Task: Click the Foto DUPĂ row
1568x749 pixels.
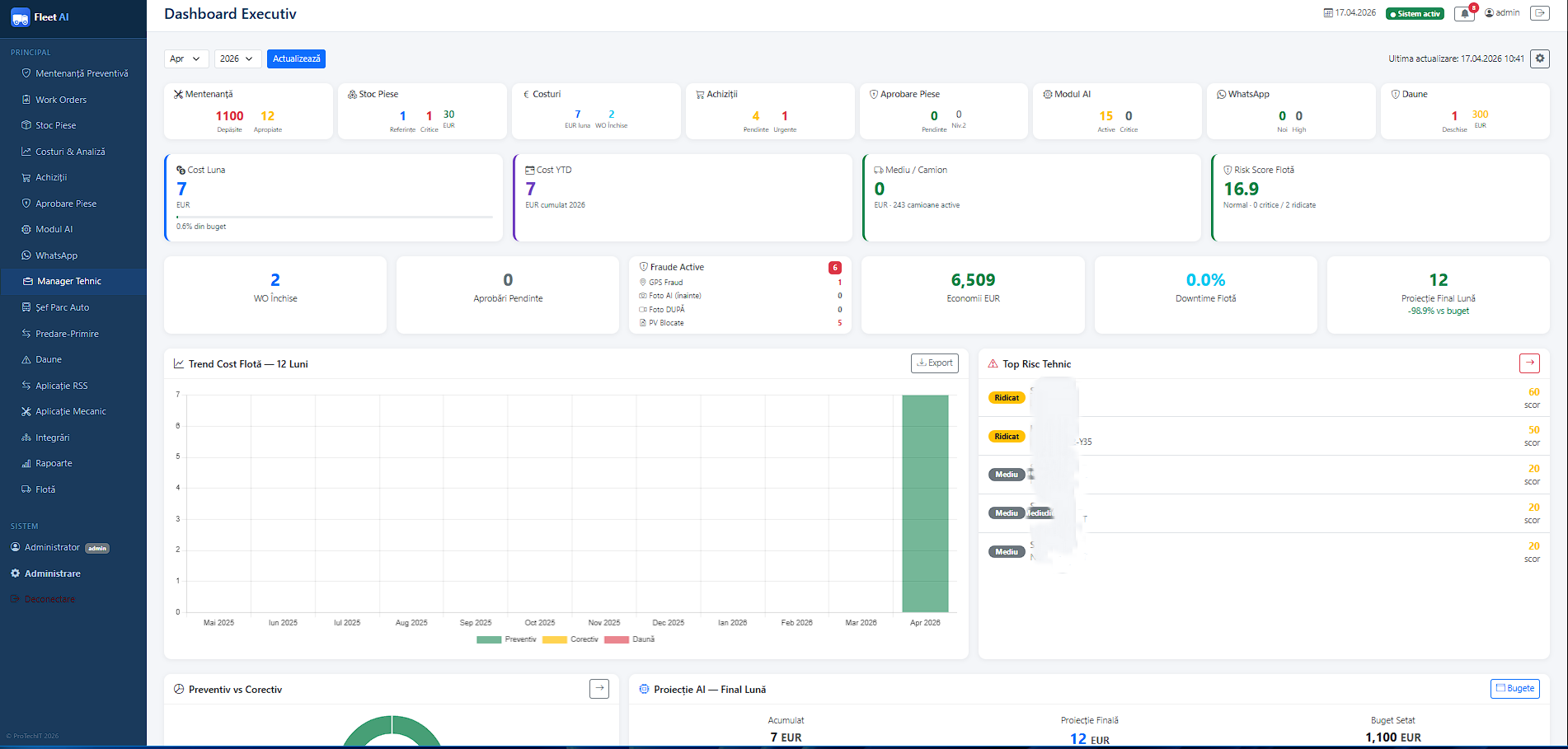Action: click(x=740, y=310)
